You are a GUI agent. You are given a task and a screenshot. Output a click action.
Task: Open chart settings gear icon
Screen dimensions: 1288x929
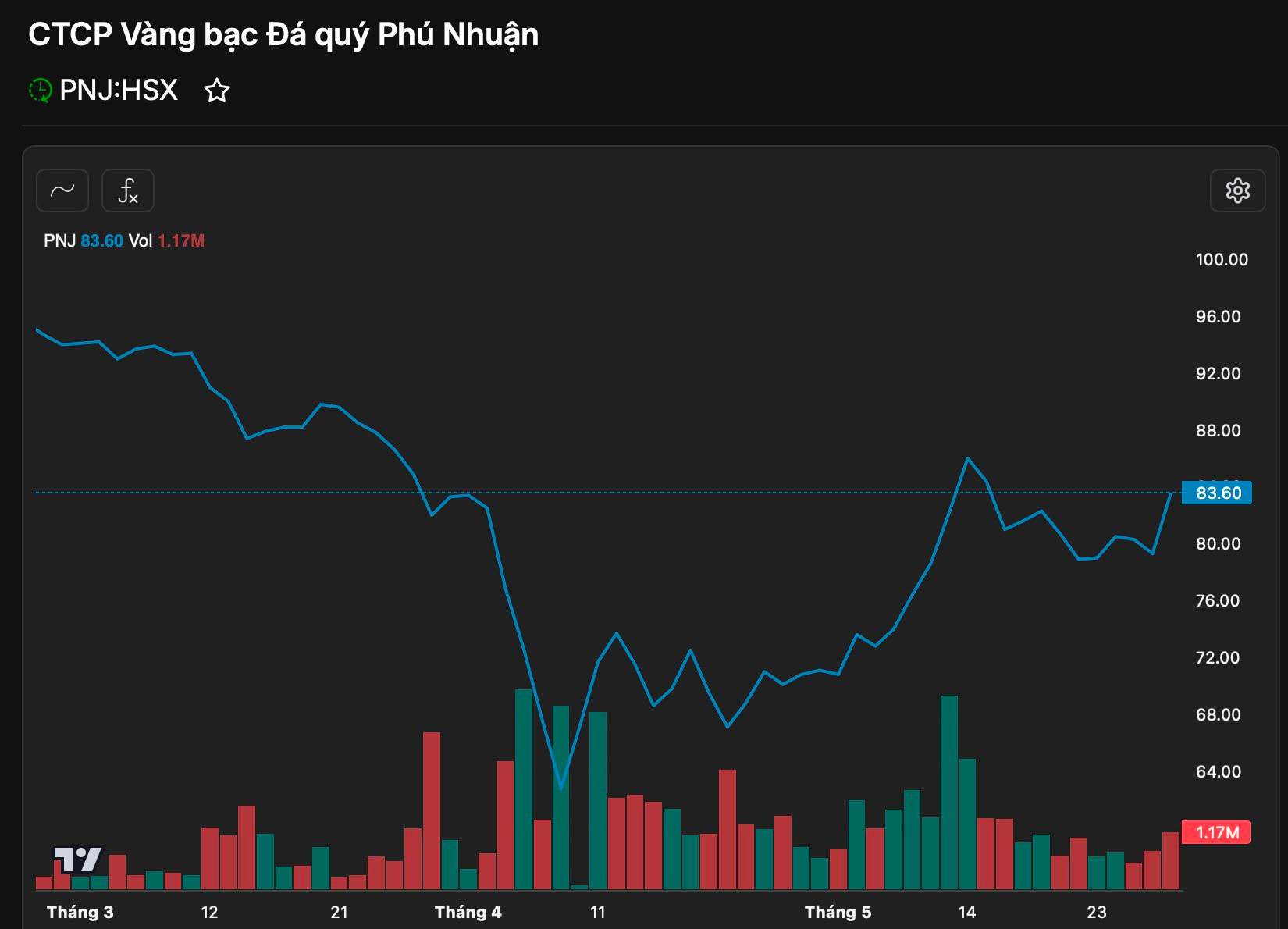click(1237, 190)
